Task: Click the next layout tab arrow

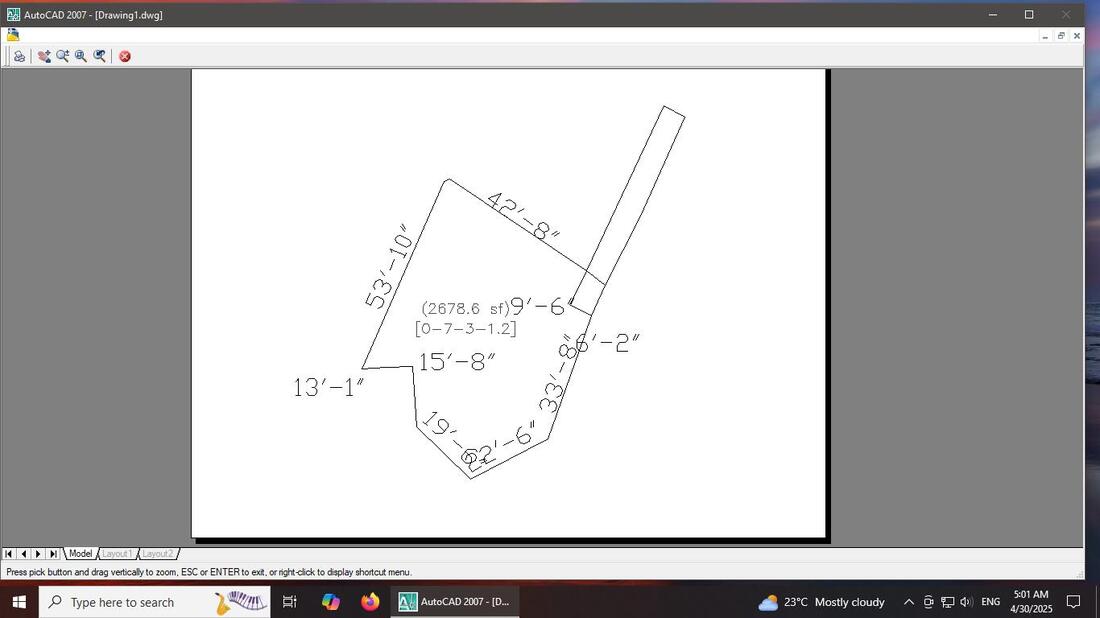Action: pyautogui.click(x=38, y=554)
